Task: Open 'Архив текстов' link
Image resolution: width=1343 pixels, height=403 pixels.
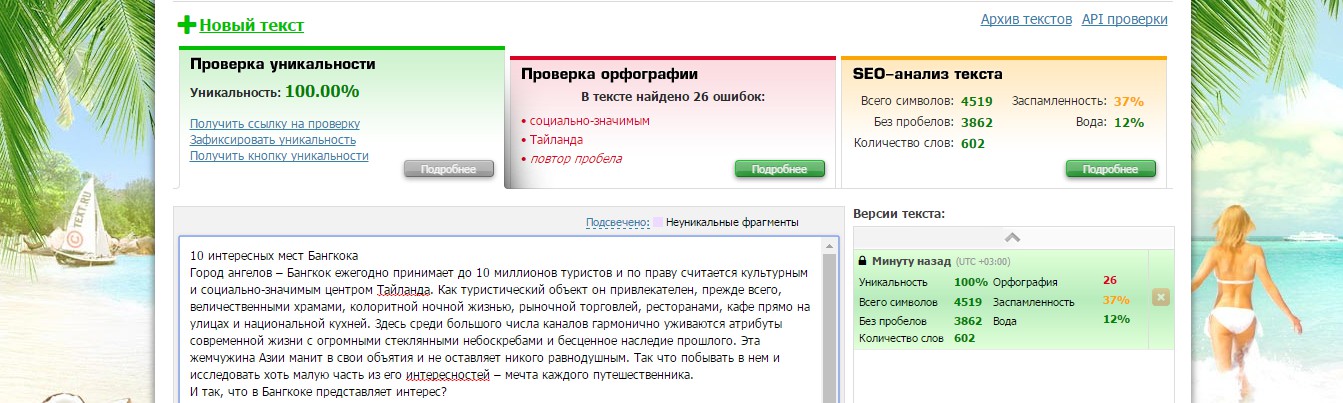Action: click(x=1026, y=19)
